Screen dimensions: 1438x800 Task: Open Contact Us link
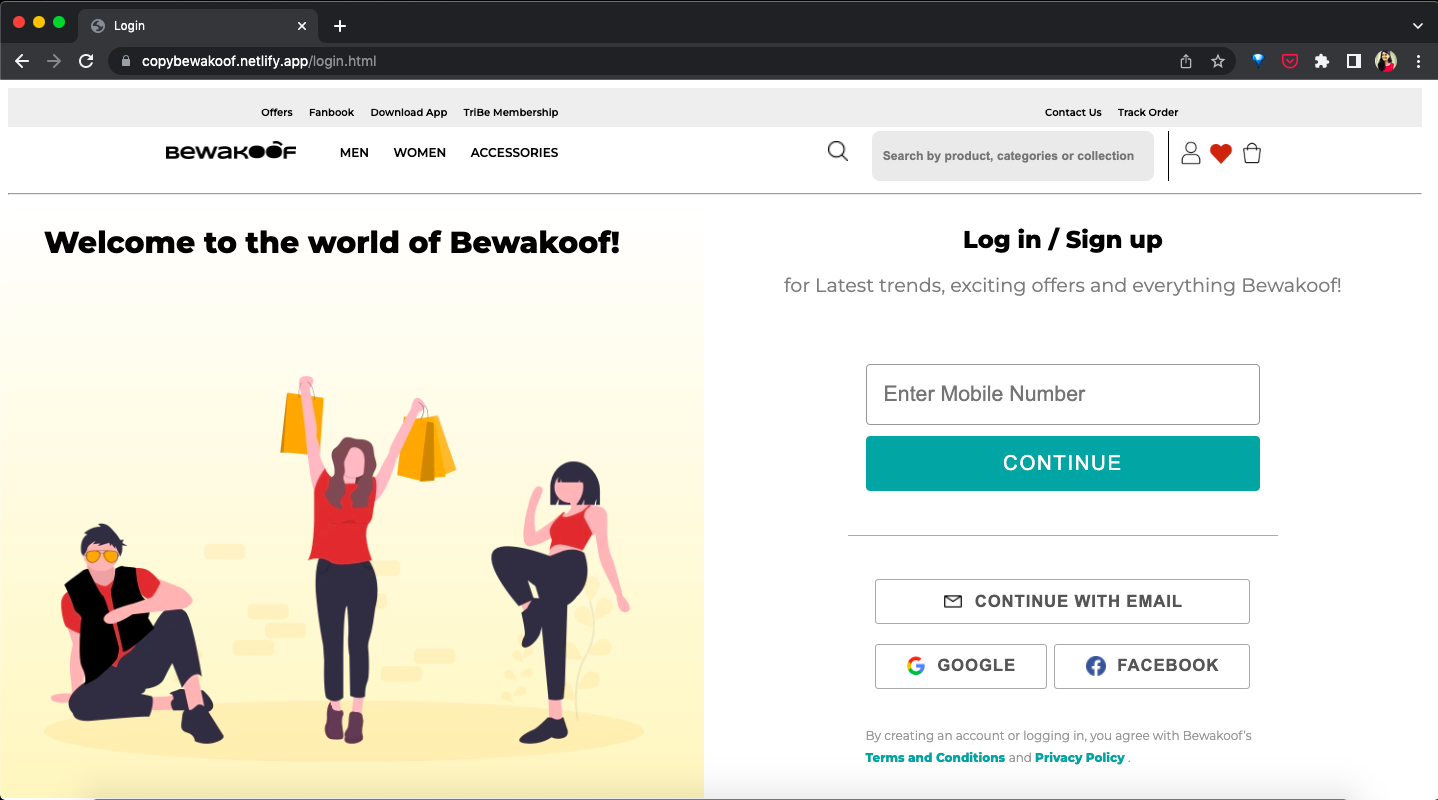point(1073,112)
